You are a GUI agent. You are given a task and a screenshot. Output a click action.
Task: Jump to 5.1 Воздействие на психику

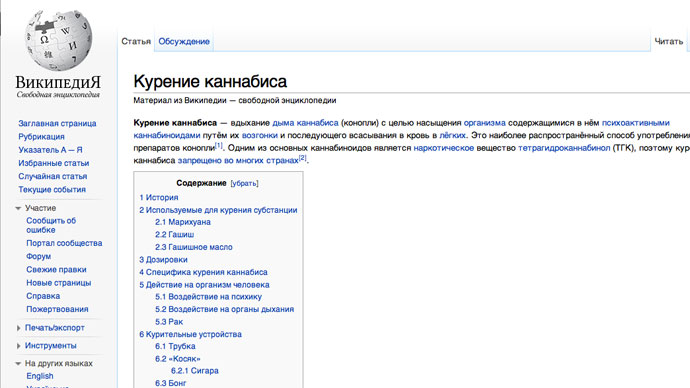[x=208, y=297]
